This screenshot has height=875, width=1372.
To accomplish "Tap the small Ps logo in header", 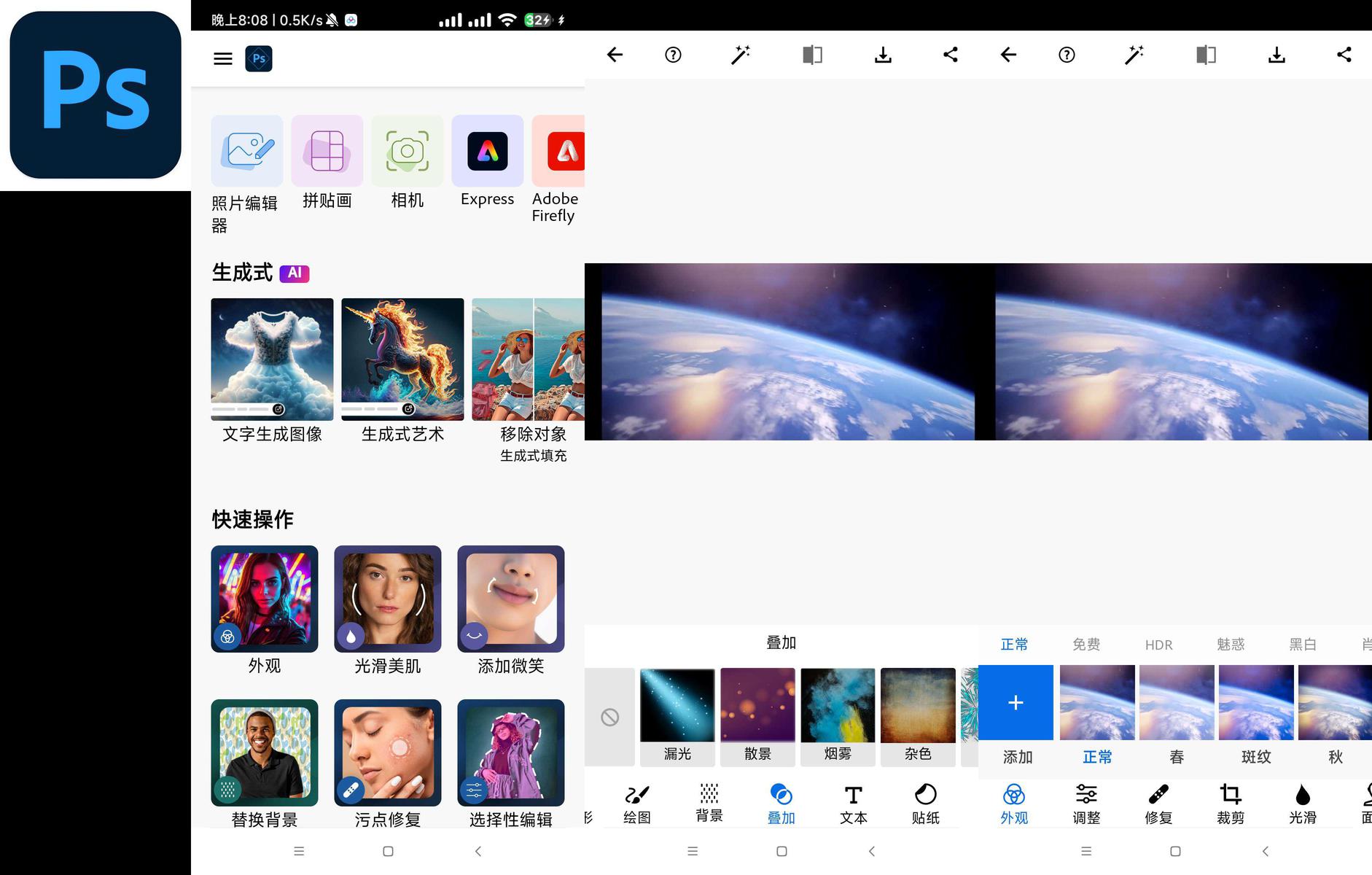I will [x=259, y=58].
